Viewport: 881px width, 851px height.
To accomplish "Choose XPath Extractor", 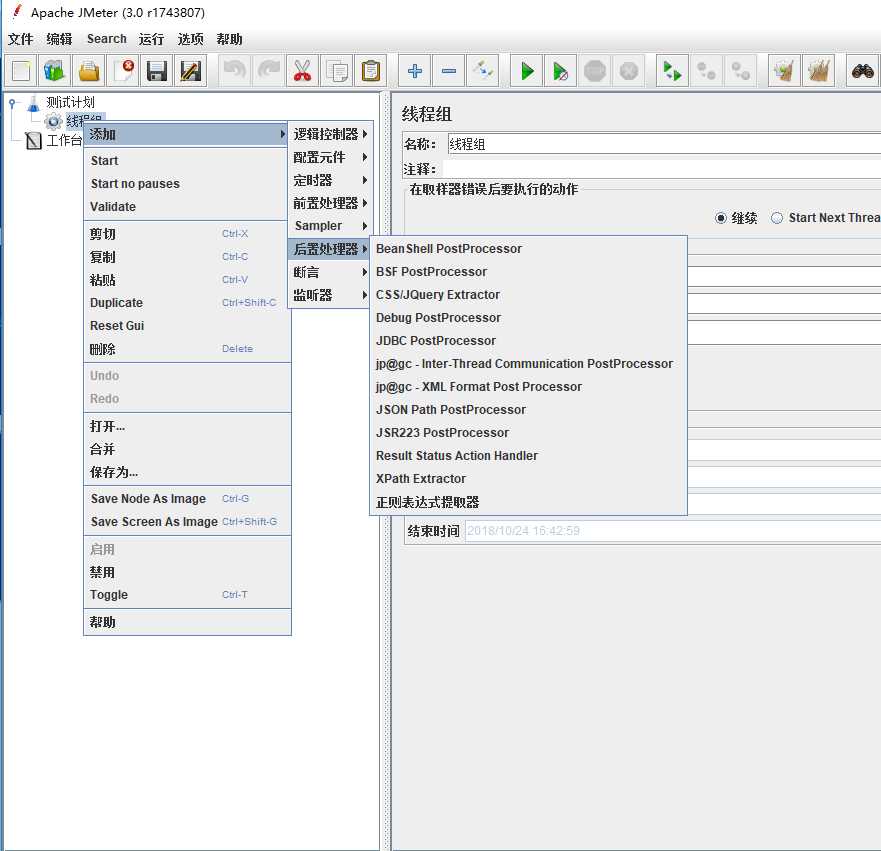I will coord(528,479).
